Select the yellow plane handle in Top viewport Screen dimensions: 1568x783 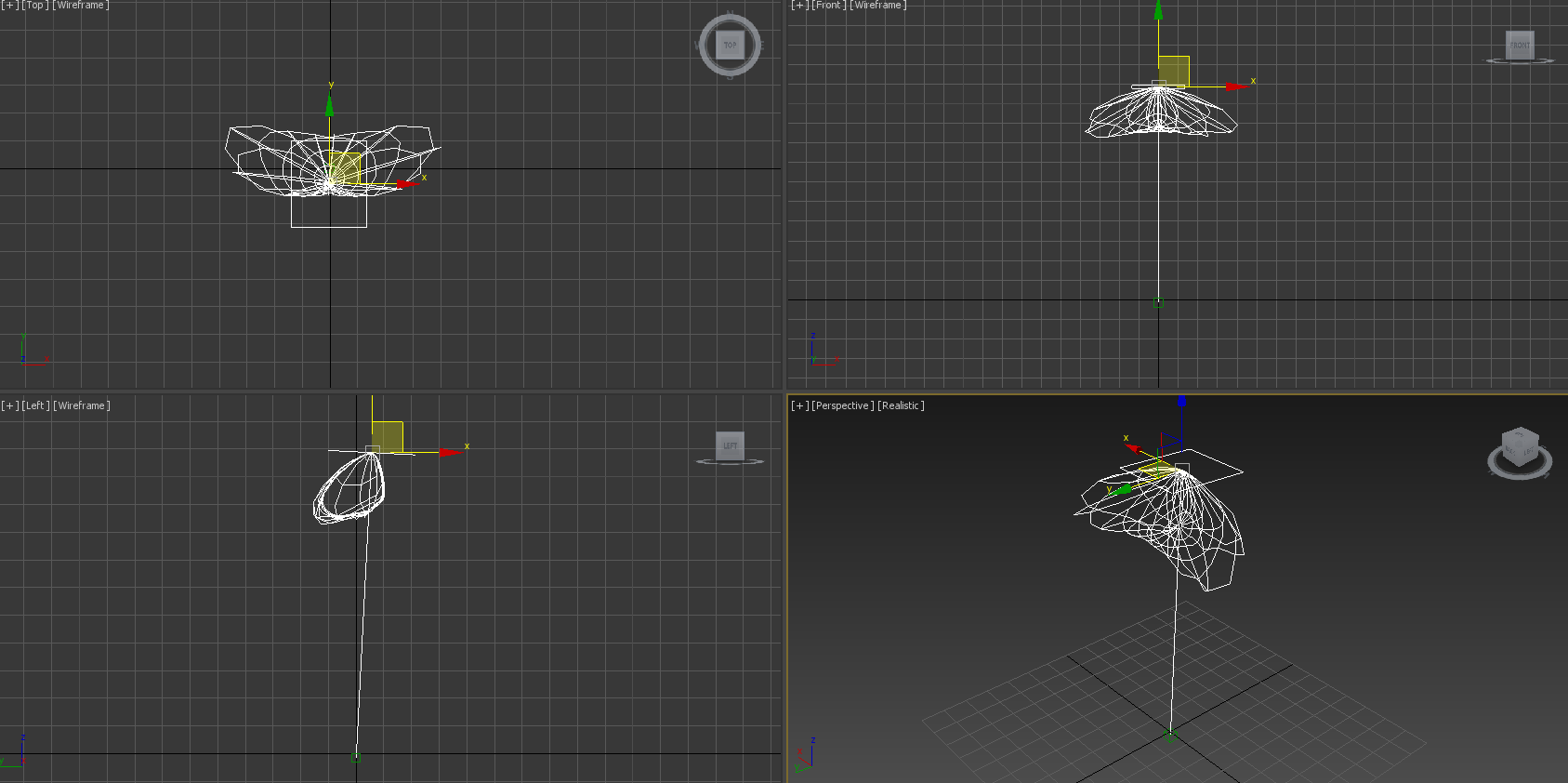[345, 167]
